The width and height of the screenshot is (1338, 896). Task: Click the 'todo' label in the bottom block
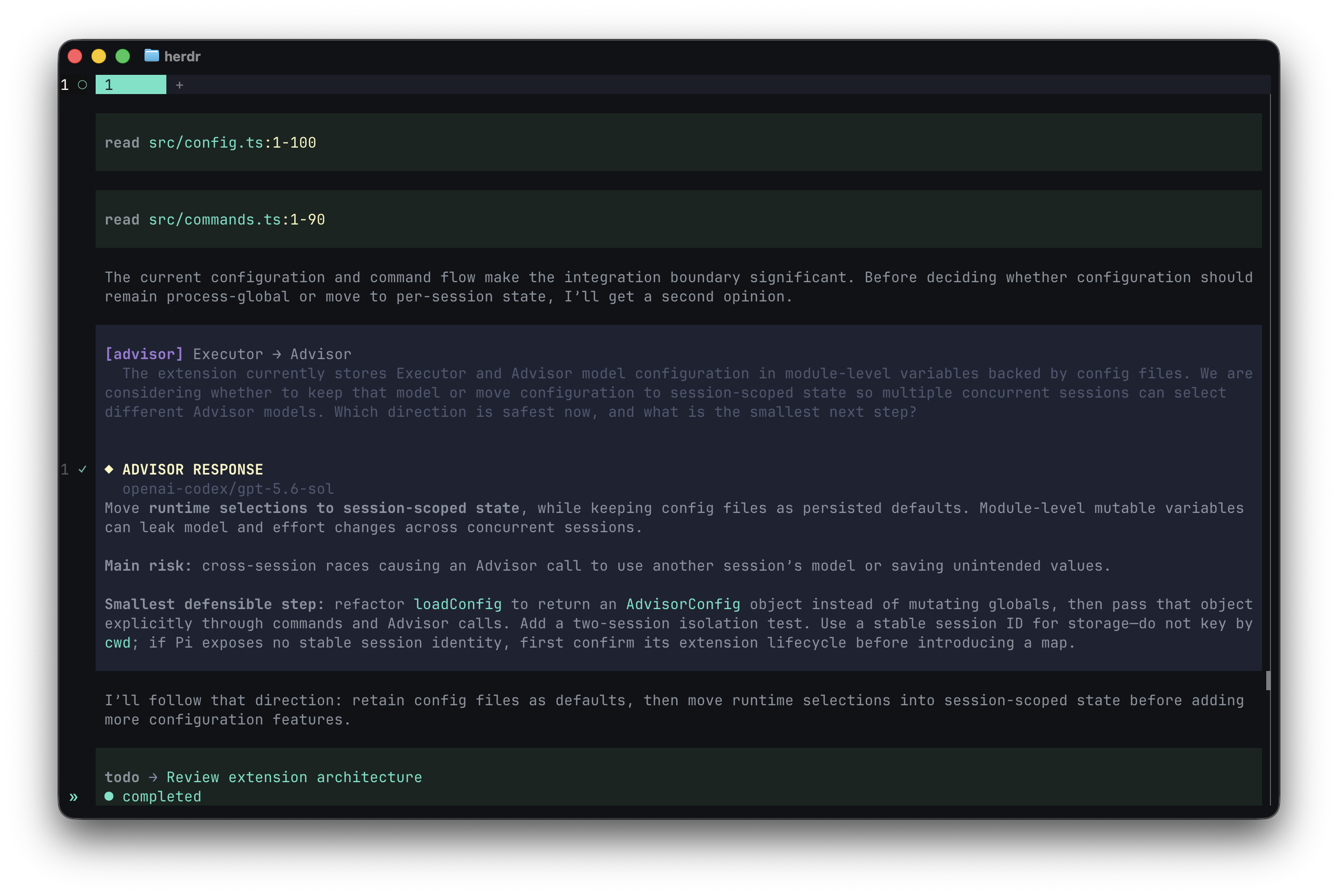point(122,777)
